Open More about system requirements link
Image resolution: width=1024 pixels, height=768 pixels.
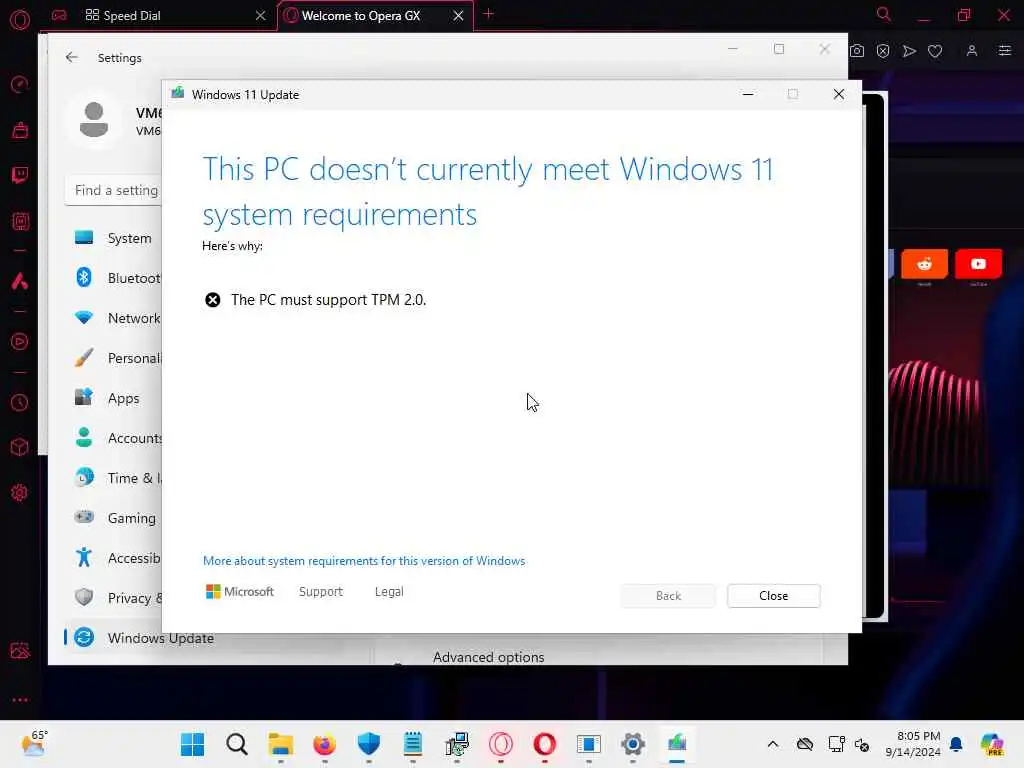[364, 561]
